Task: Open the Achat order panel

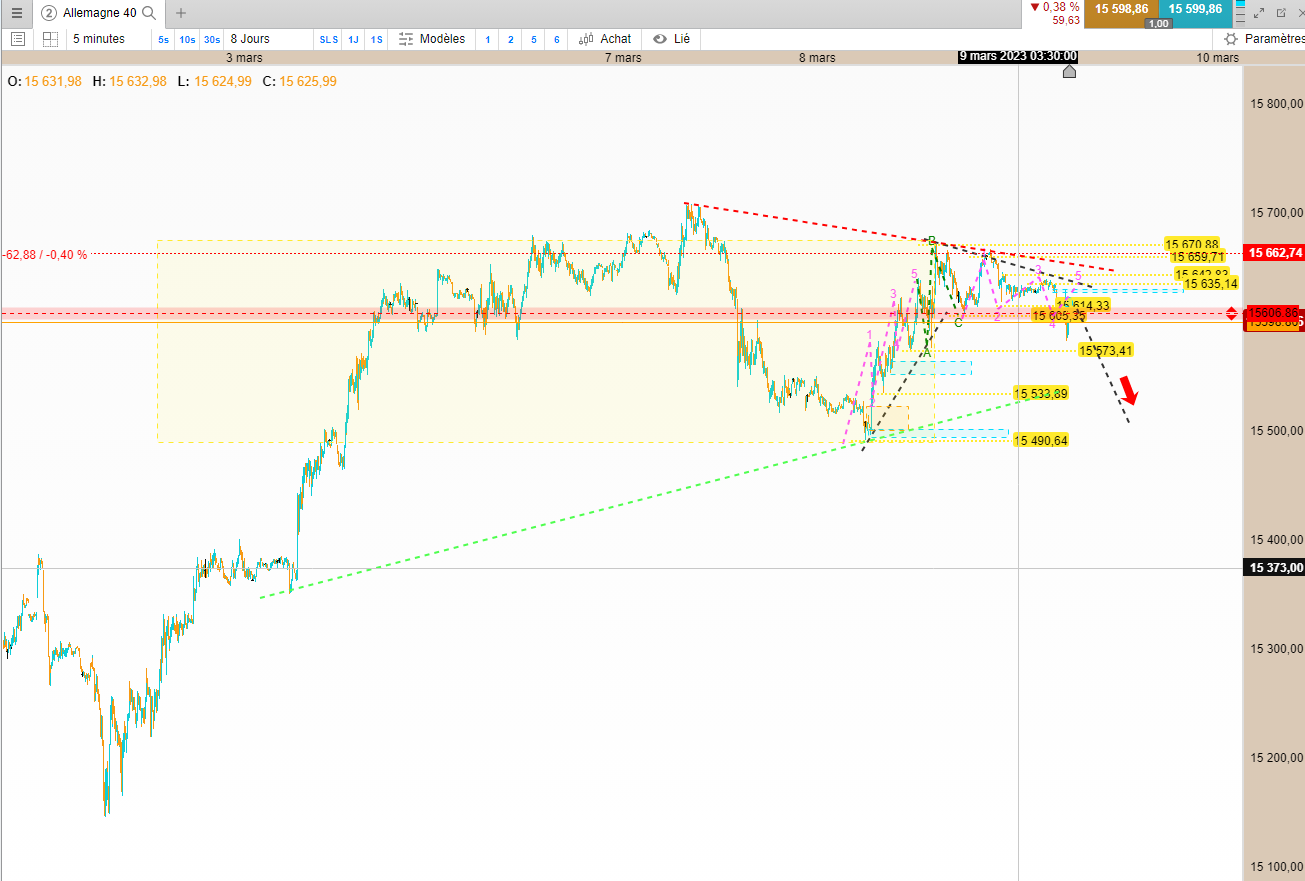Action: 605,39
